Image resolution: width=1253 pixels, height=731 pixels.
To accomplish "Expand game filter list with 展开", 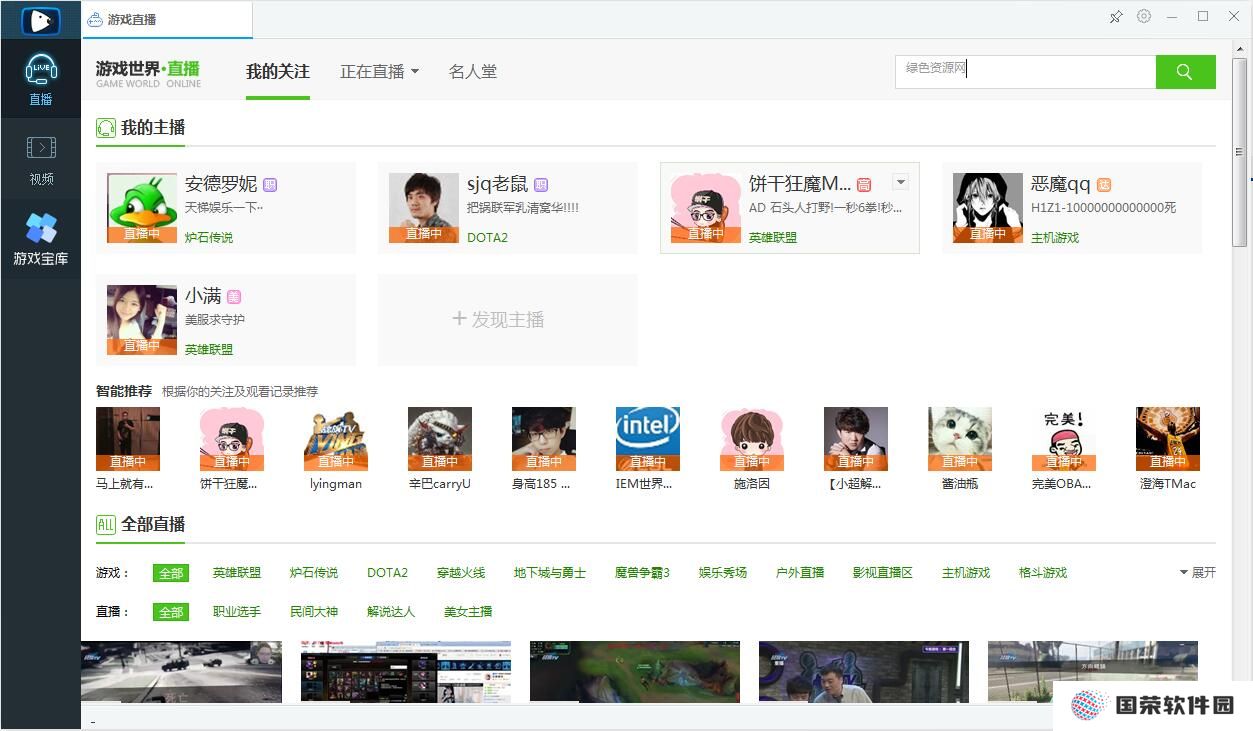I will tap(1198, 573).
